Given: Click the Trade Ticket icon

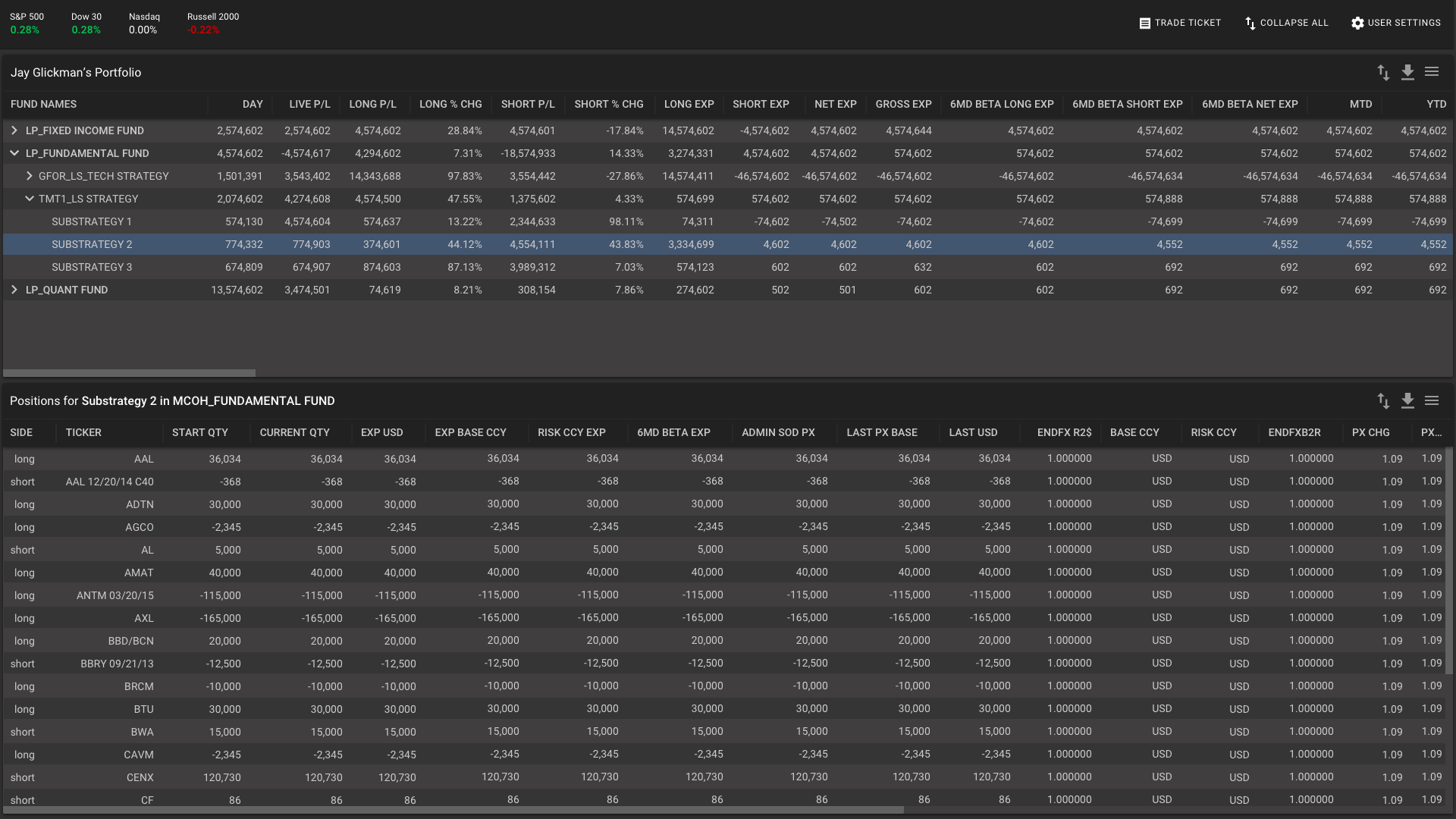Looking at the screenshot, I should [x=1145, y=24].
